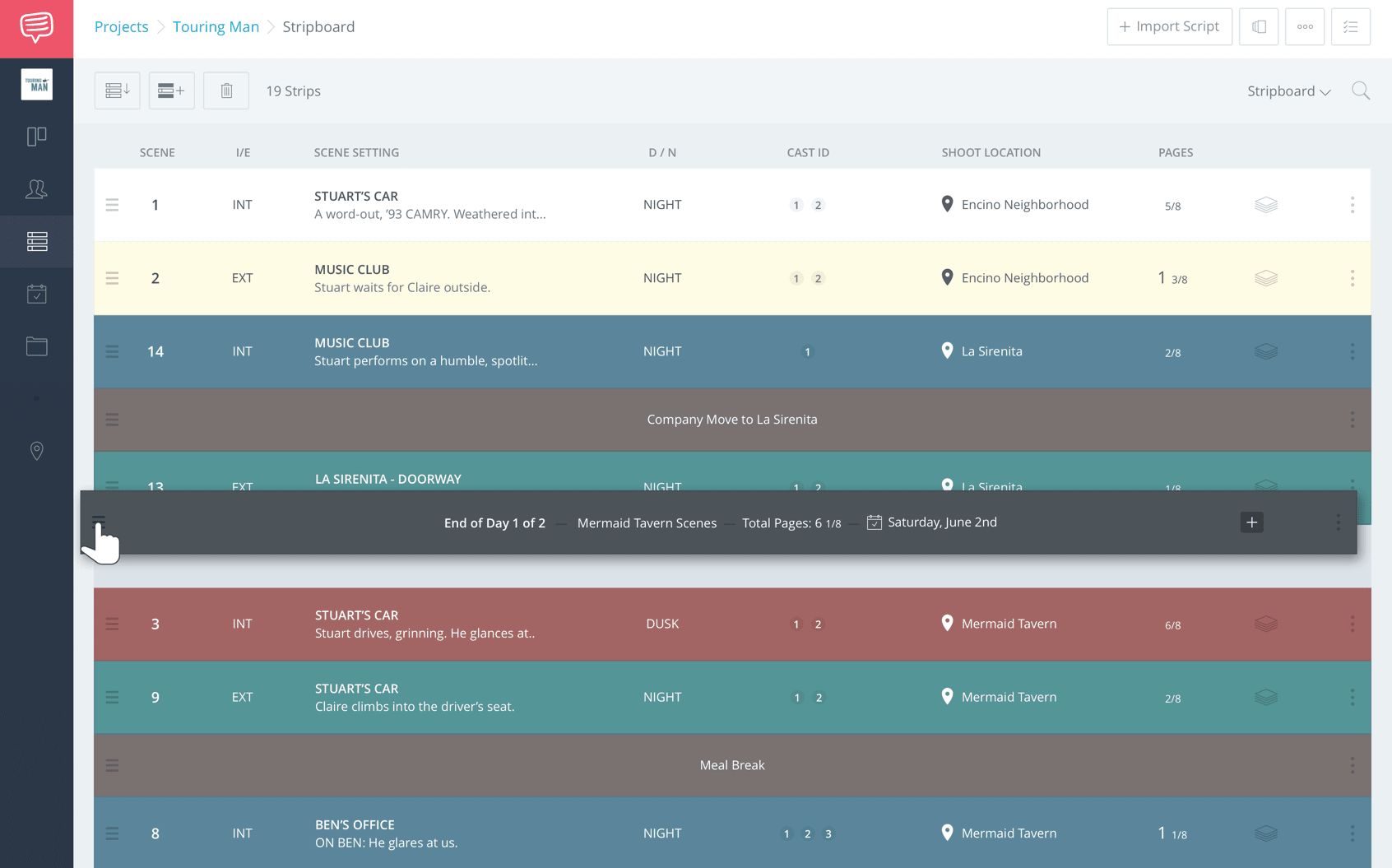Screen dimensions: 1392x868
Task: Open the Calendar section in the sidebar
Action: point(36,294)
